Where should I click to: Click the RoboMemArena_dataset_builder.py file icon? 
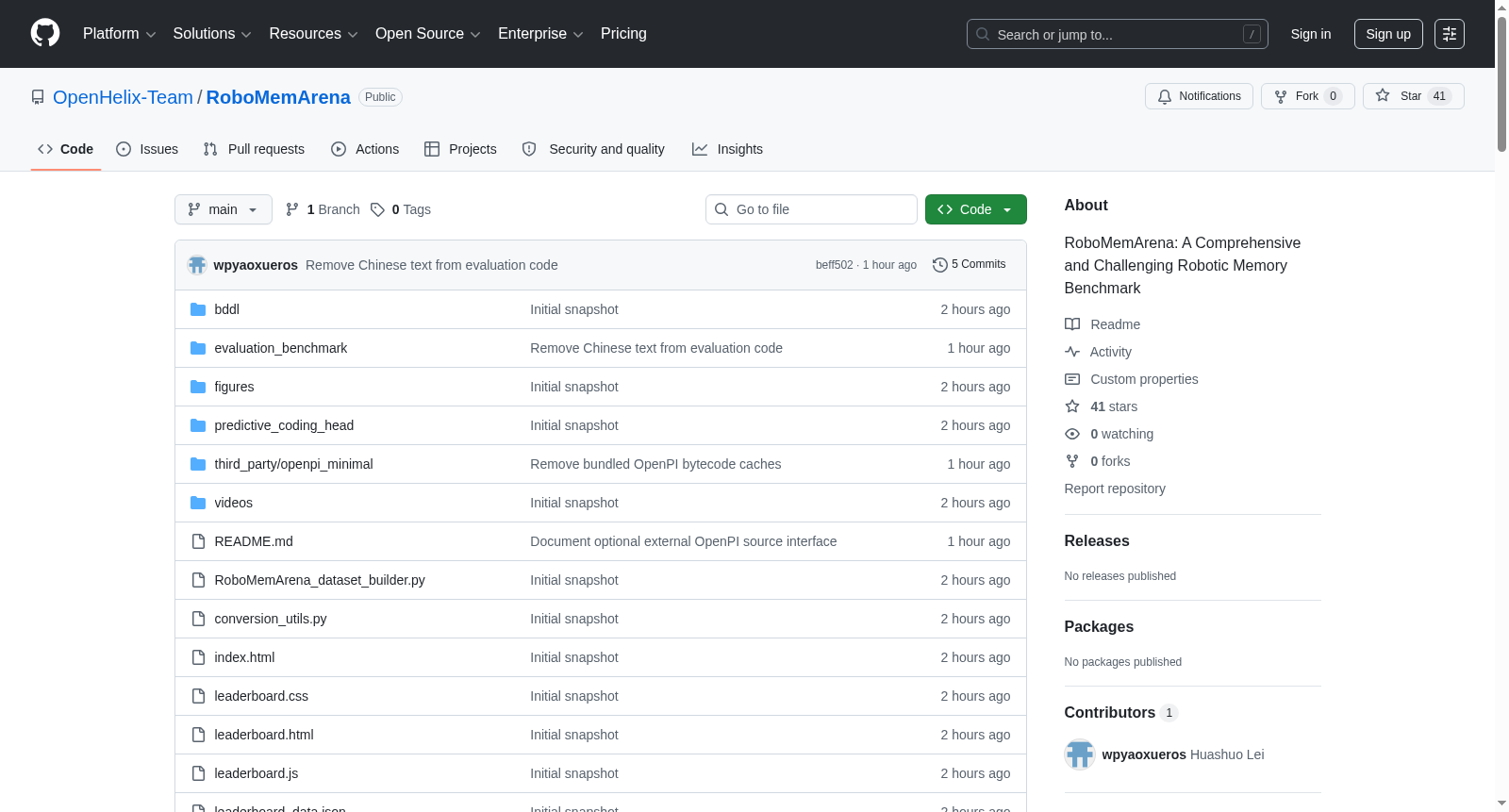pos(198,580)
